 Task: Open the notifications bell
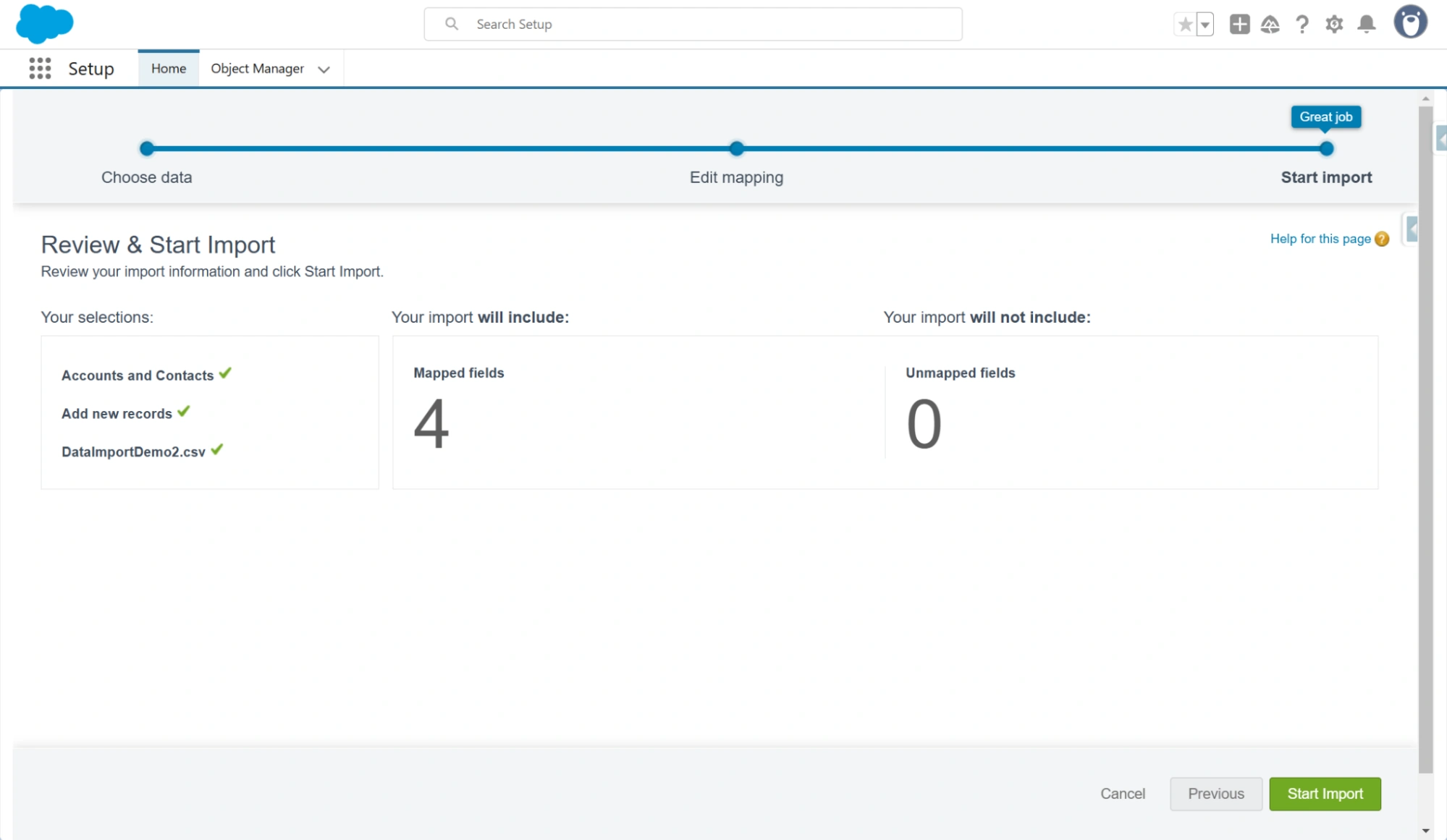click(x=1366, y=25)
